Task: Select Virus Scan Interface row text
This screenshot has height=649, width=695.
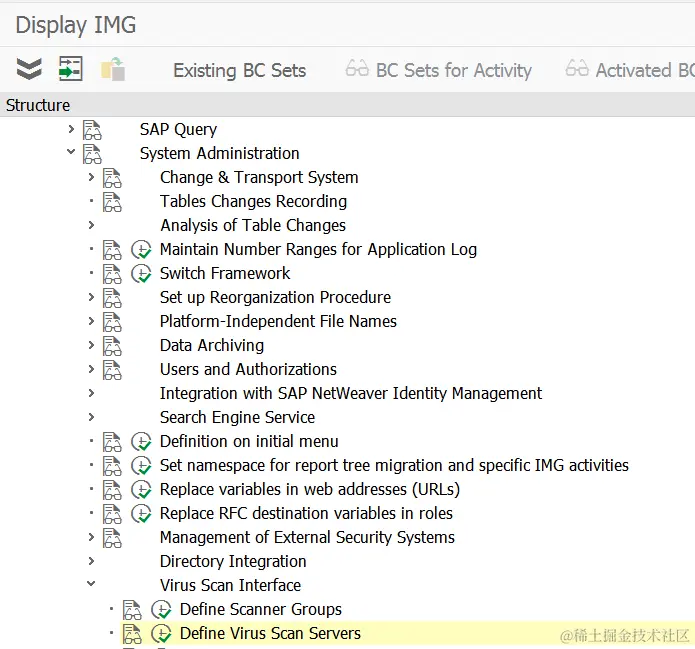Action: click(230, 585)
